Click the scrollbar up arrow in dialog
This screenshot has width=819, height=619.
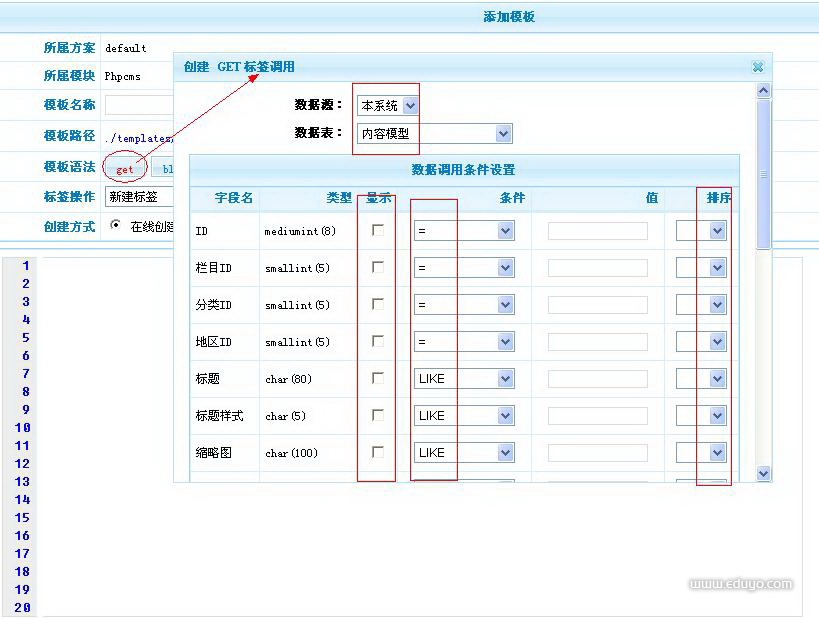coord(764,91)
